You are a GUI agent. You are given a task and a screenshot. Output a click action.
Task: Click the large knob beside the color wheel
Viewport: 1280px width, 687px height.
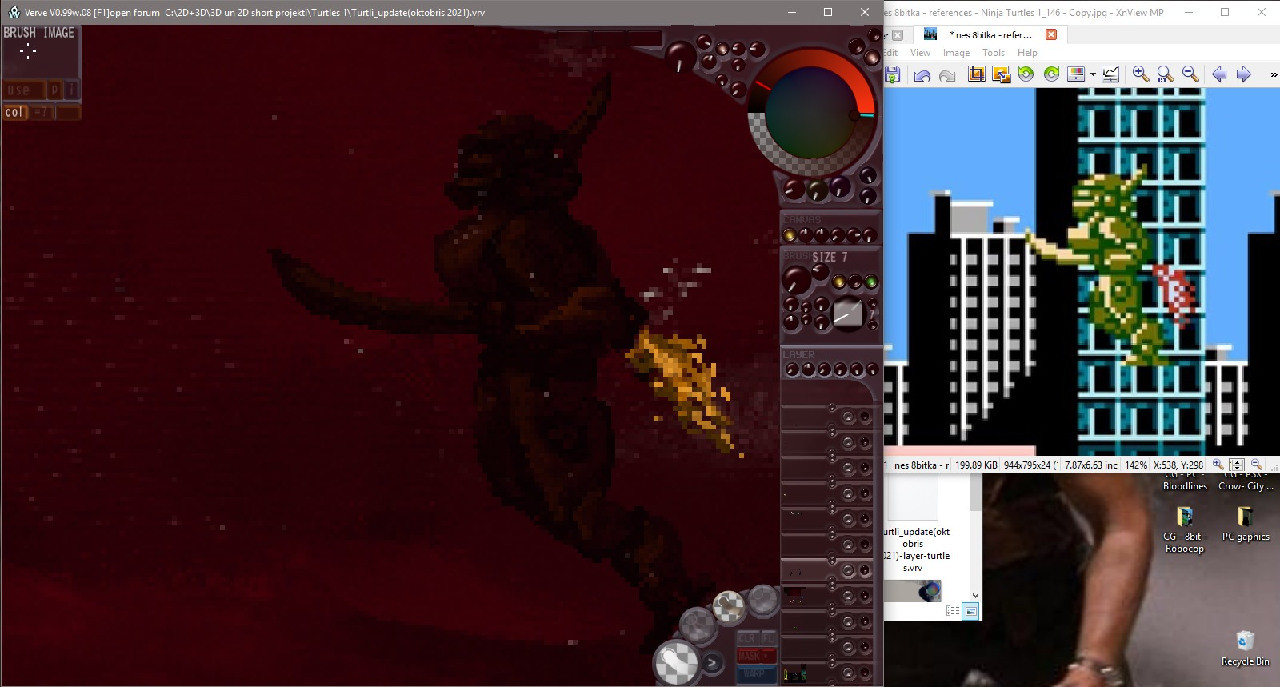[682, 55]
